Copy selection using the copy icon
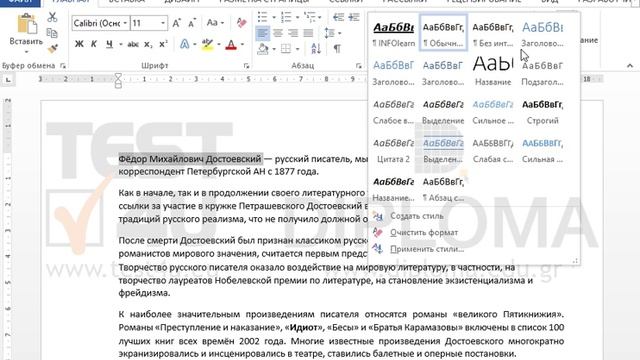 [52, 33]
